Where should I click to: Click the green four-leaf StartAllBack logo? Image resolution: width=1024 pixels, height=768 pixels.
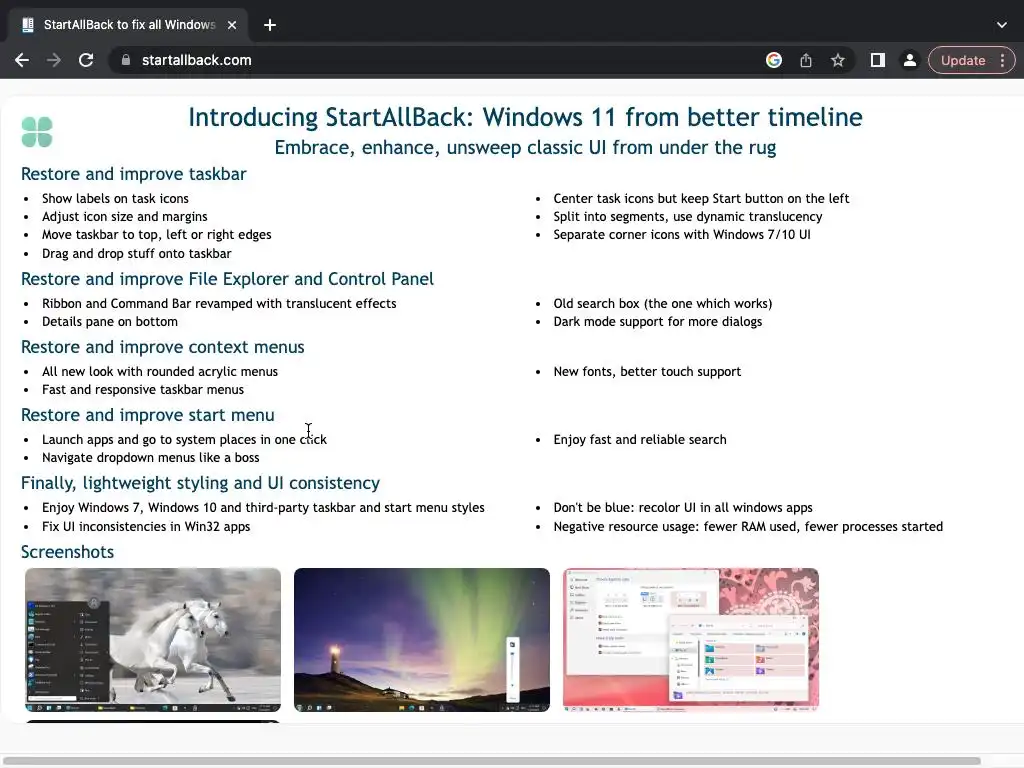coord(37,132)
